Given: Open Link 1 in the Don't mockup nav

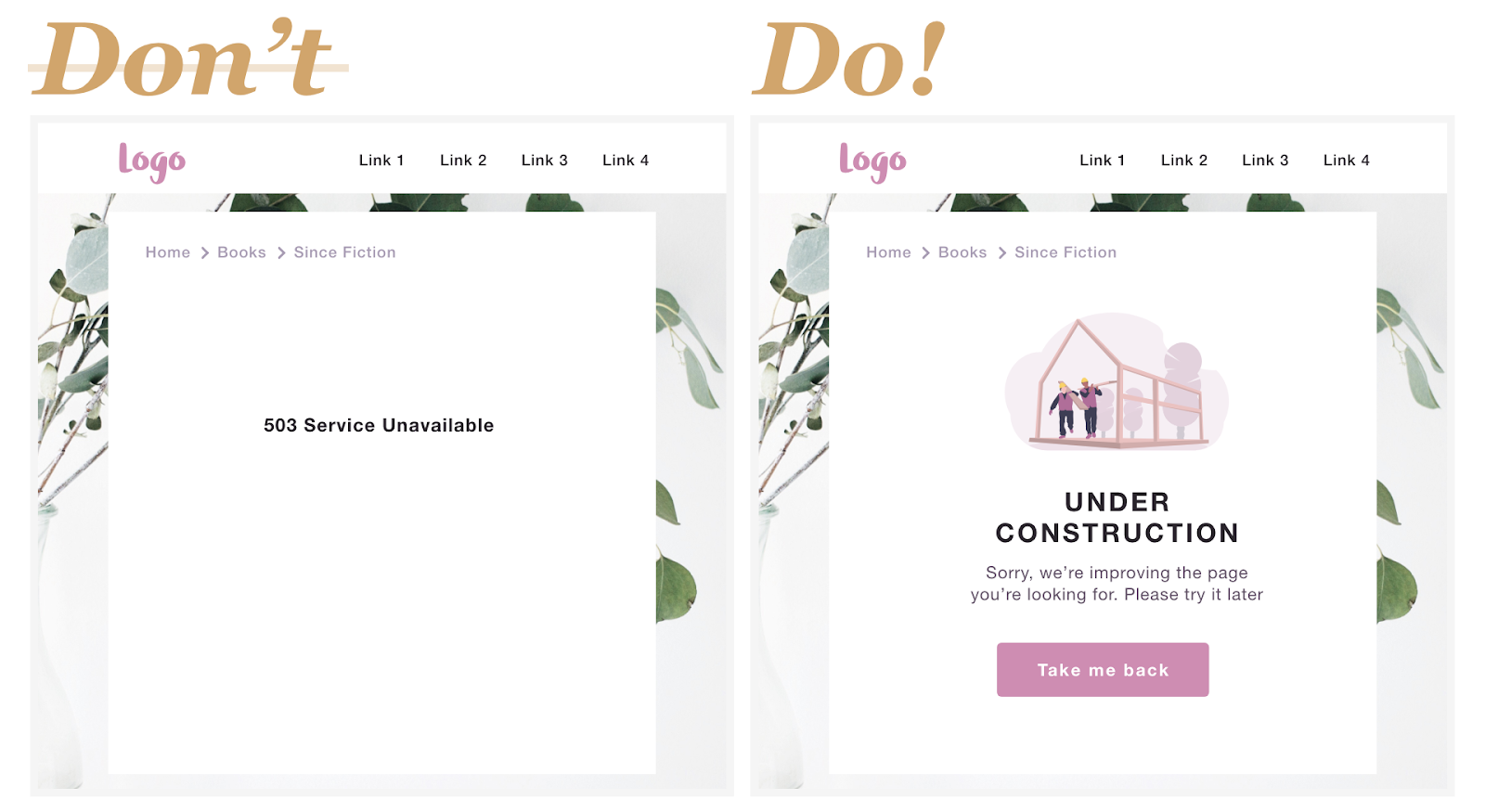Looking at the screenshot, I should [381, 161].
